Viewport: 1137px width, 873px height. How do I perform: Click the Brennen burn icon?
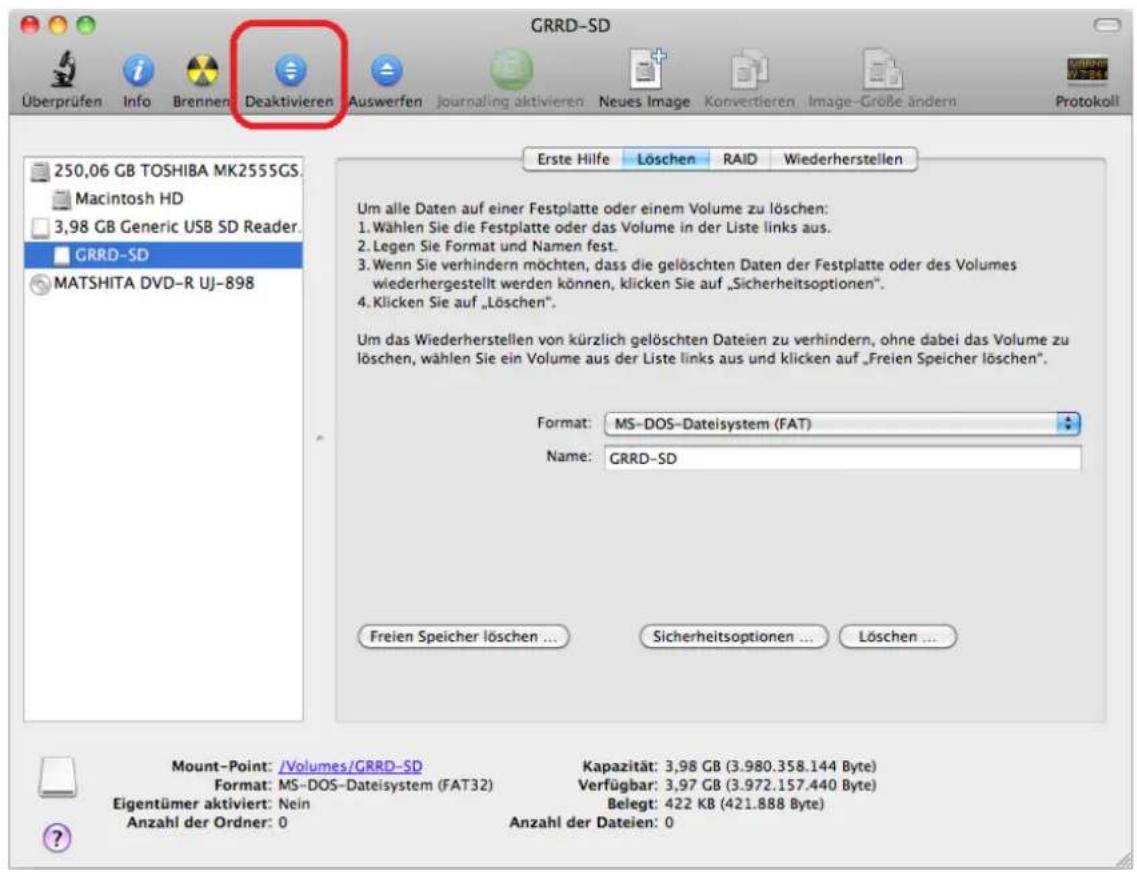pos(202,71)
